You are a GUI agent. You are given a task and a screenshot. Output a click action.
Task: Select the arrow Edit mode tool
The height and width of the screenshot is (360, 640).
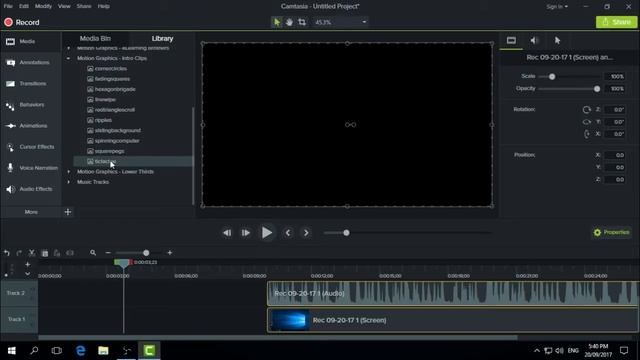point(277,22)
